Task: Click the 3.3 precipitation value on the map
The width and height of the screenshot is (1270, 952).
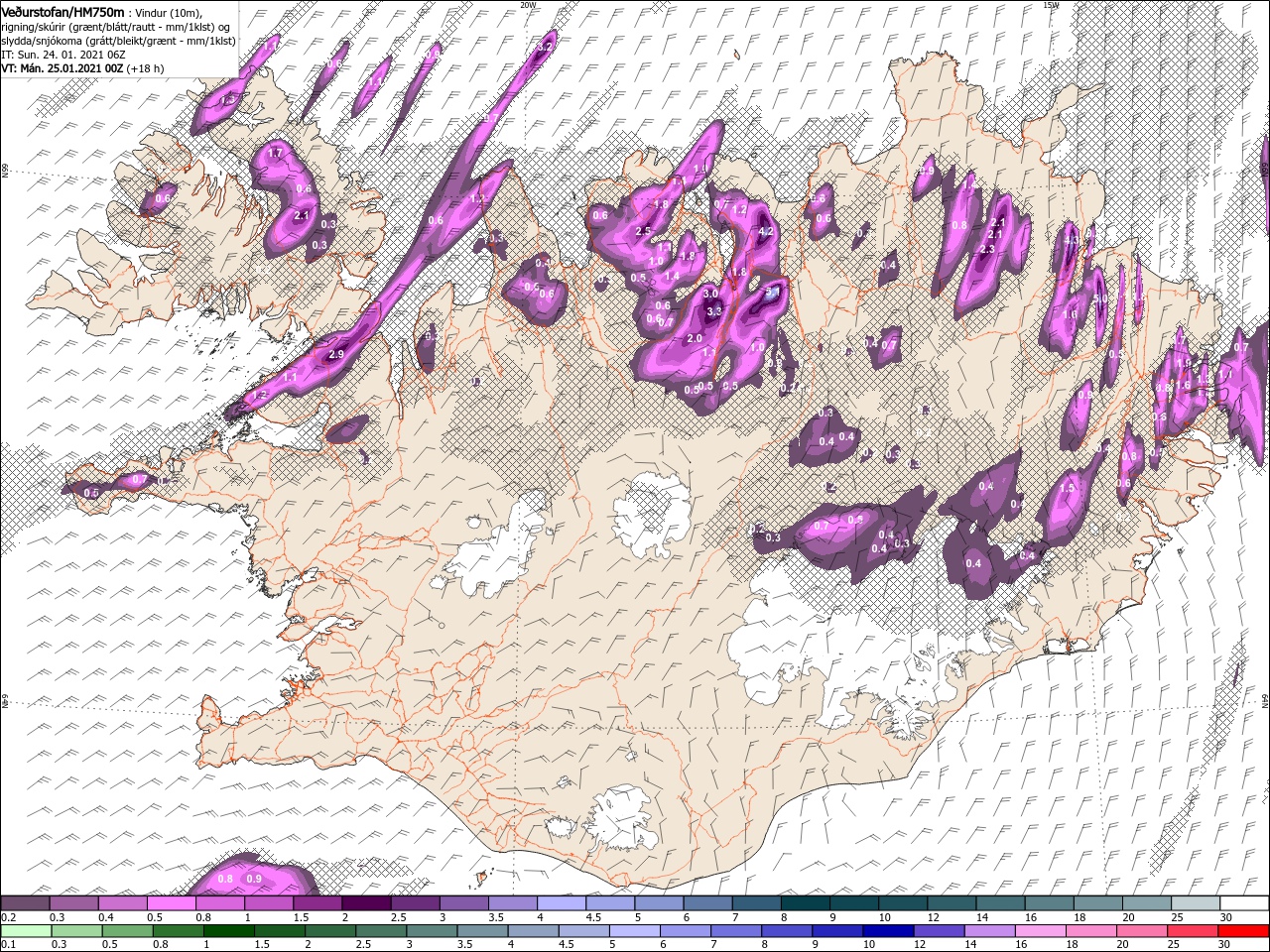Action: click(713, 311)
